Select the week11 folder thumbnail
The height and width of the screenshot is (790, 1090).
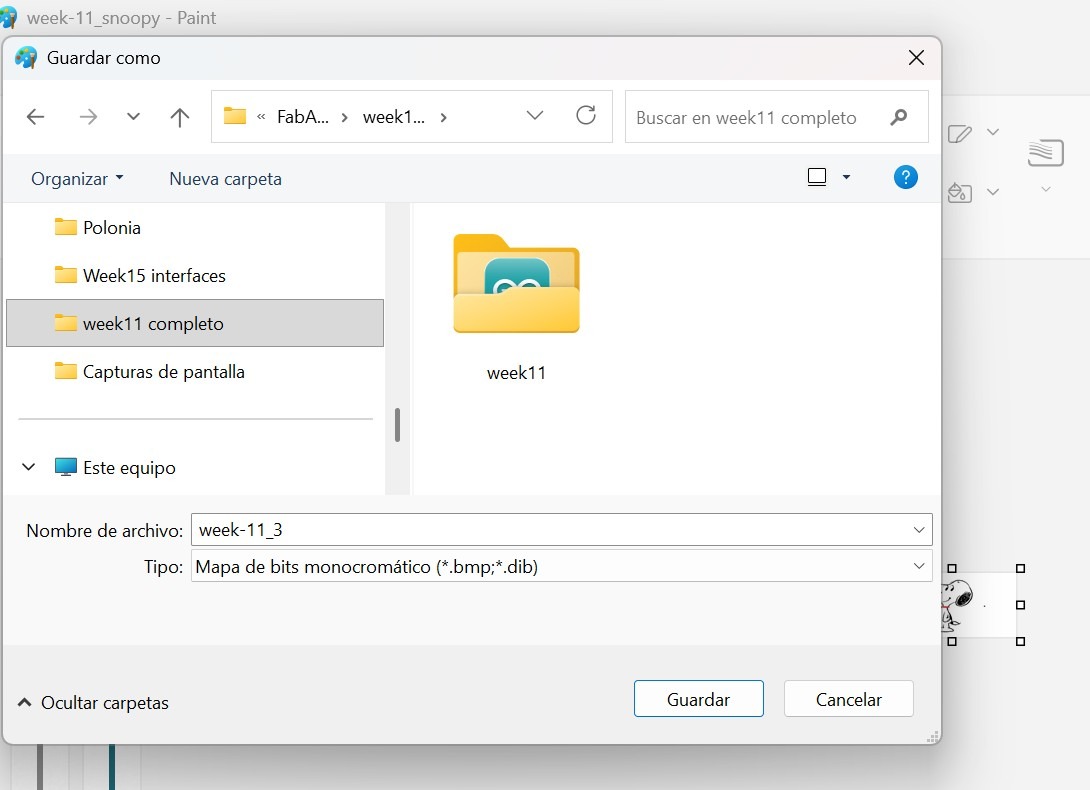(x=516, y=284)
